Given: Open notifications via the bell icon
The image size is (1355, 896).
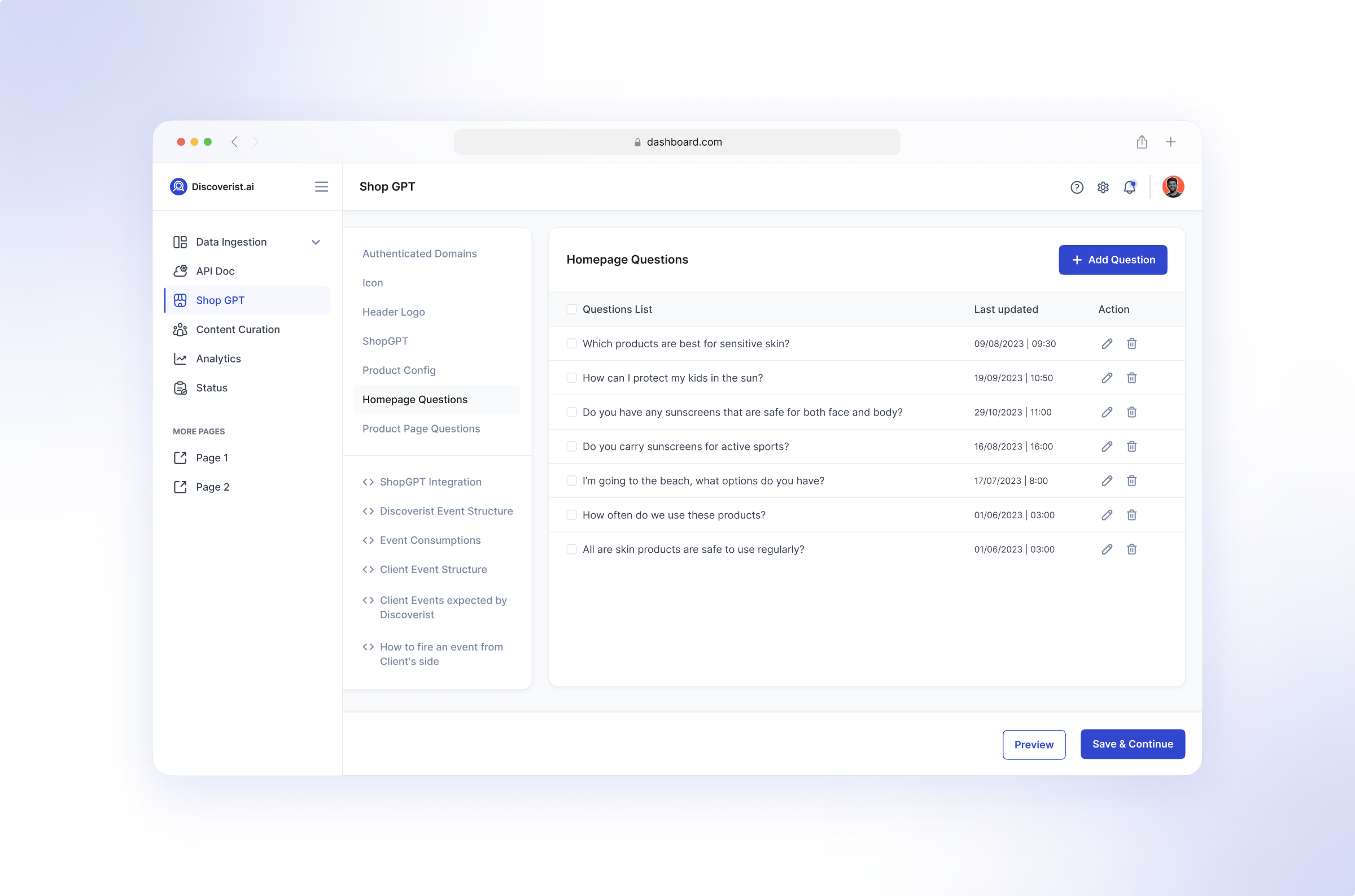Looking at the screenshot, I should click(1129, 187).
